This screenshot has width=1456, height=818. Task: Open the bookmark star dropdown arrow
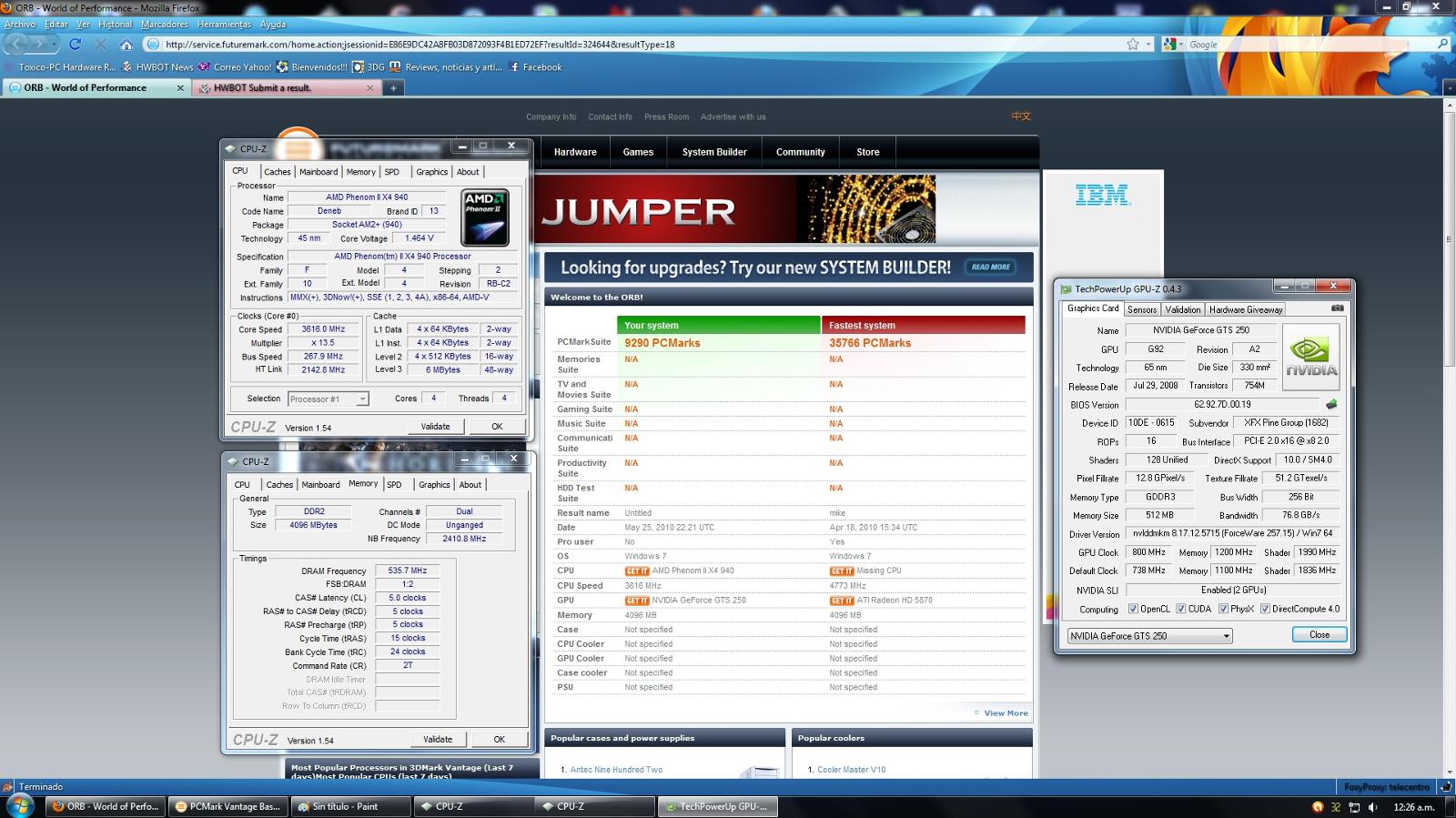1148,44
